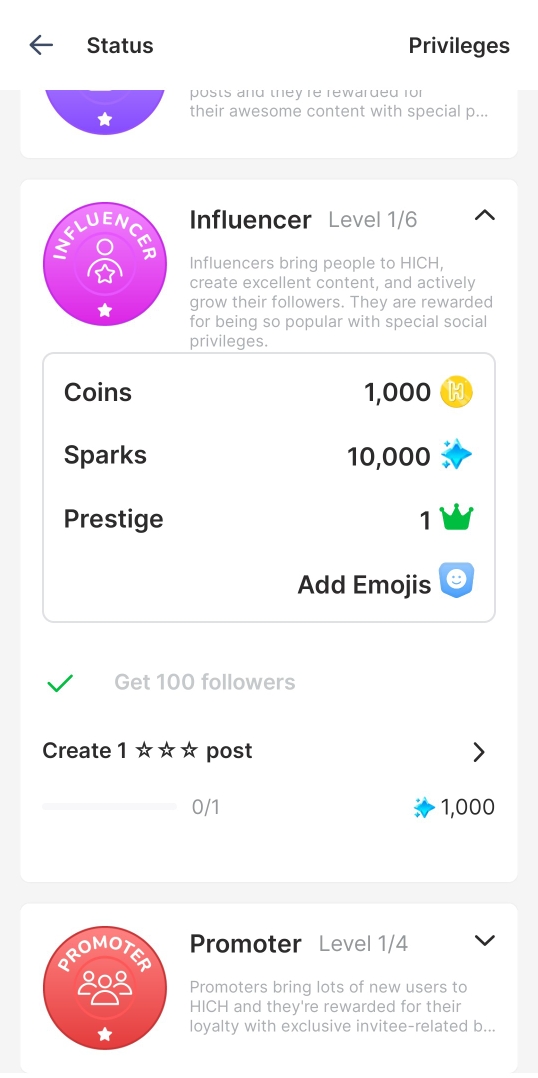
Task: Tap the Add Emojis label
Action: coord(364,584)
